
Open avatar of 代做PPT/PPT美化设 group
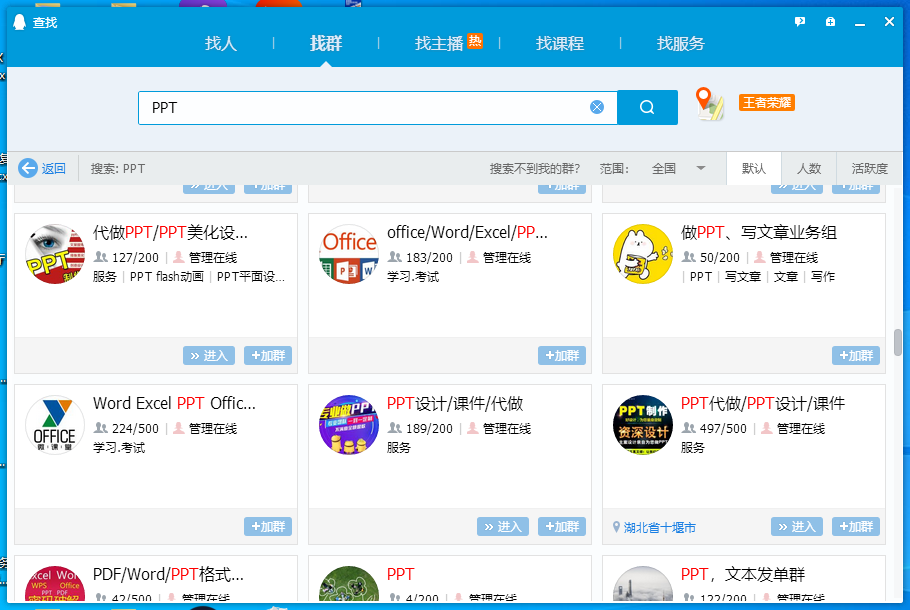coord(55,254)
